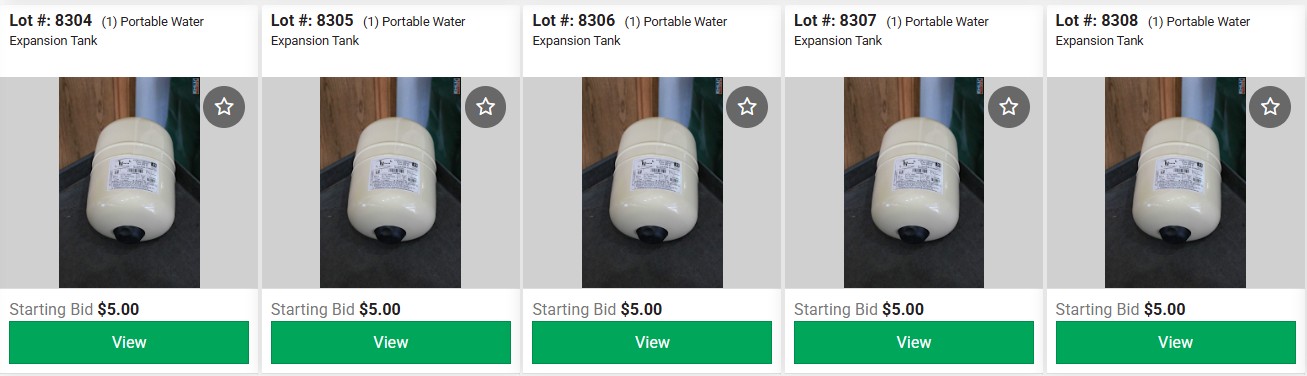Click the tank thumbnail for Lot 8305

point(391,183)
